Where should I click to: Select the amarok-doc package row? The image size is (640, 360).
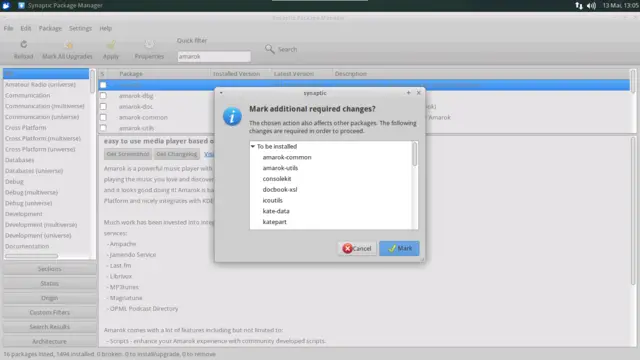(136, 107)
